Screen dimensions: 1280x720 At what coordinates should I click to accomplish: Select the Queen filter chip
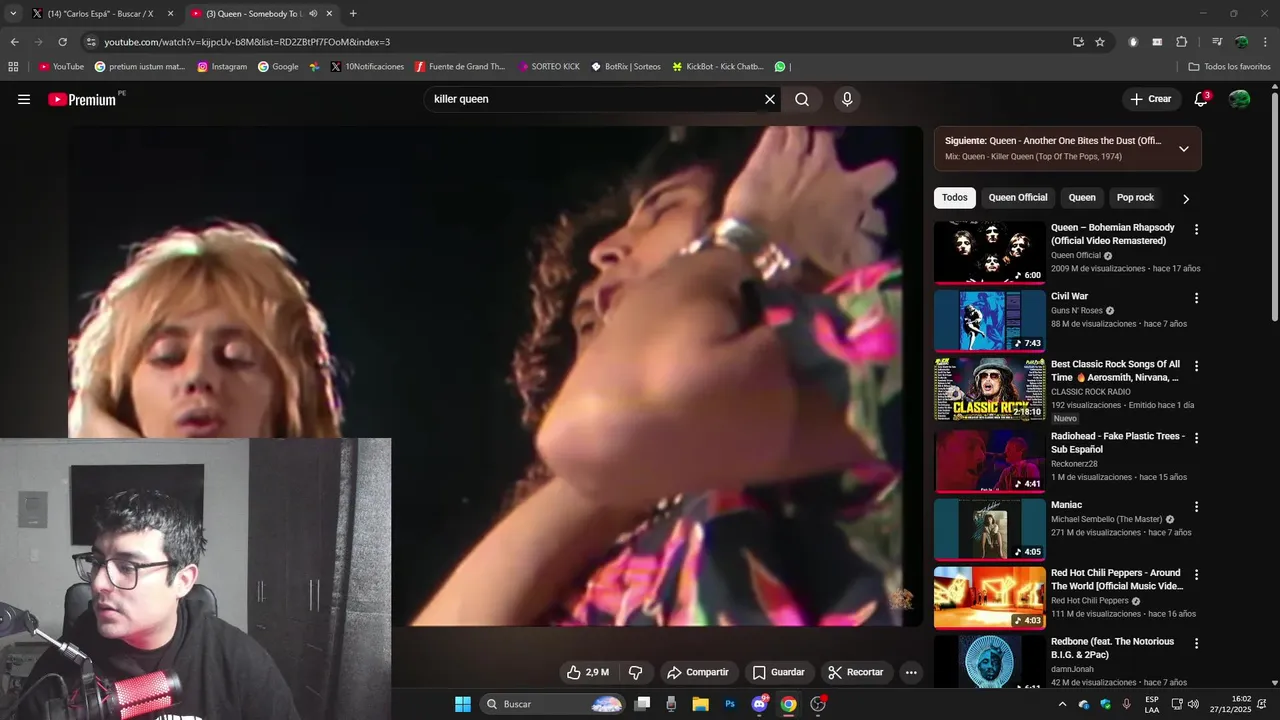tap(1082, 198)
